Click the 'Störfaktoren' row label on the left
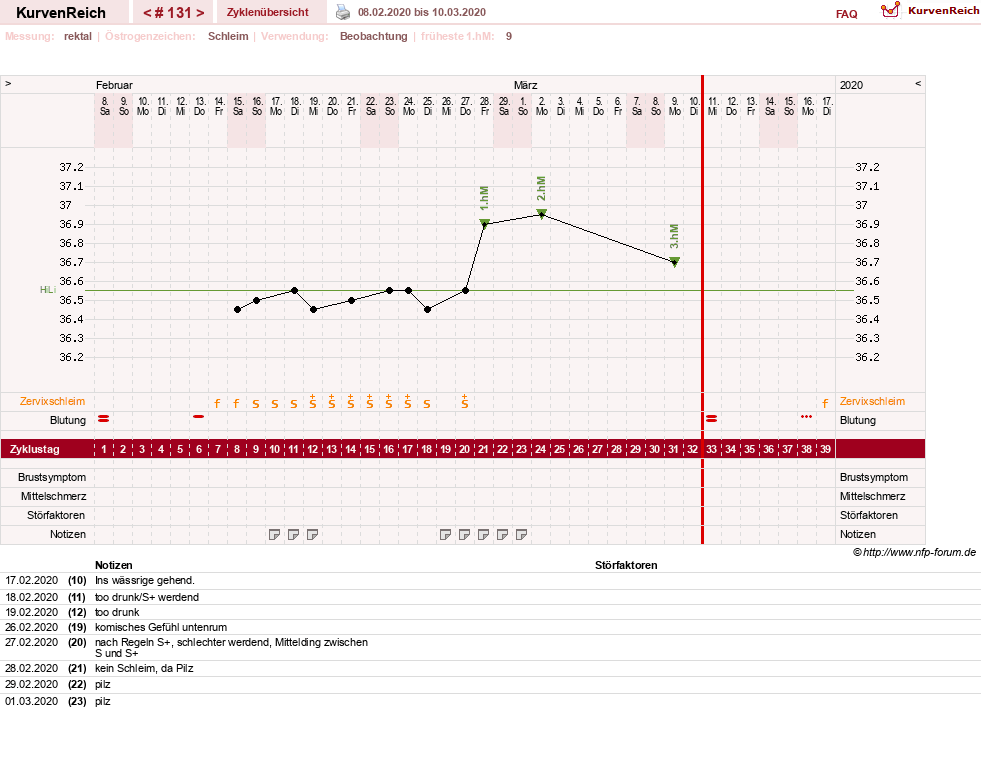This screenshot has height=758, width=981. [x=56, y=515]
